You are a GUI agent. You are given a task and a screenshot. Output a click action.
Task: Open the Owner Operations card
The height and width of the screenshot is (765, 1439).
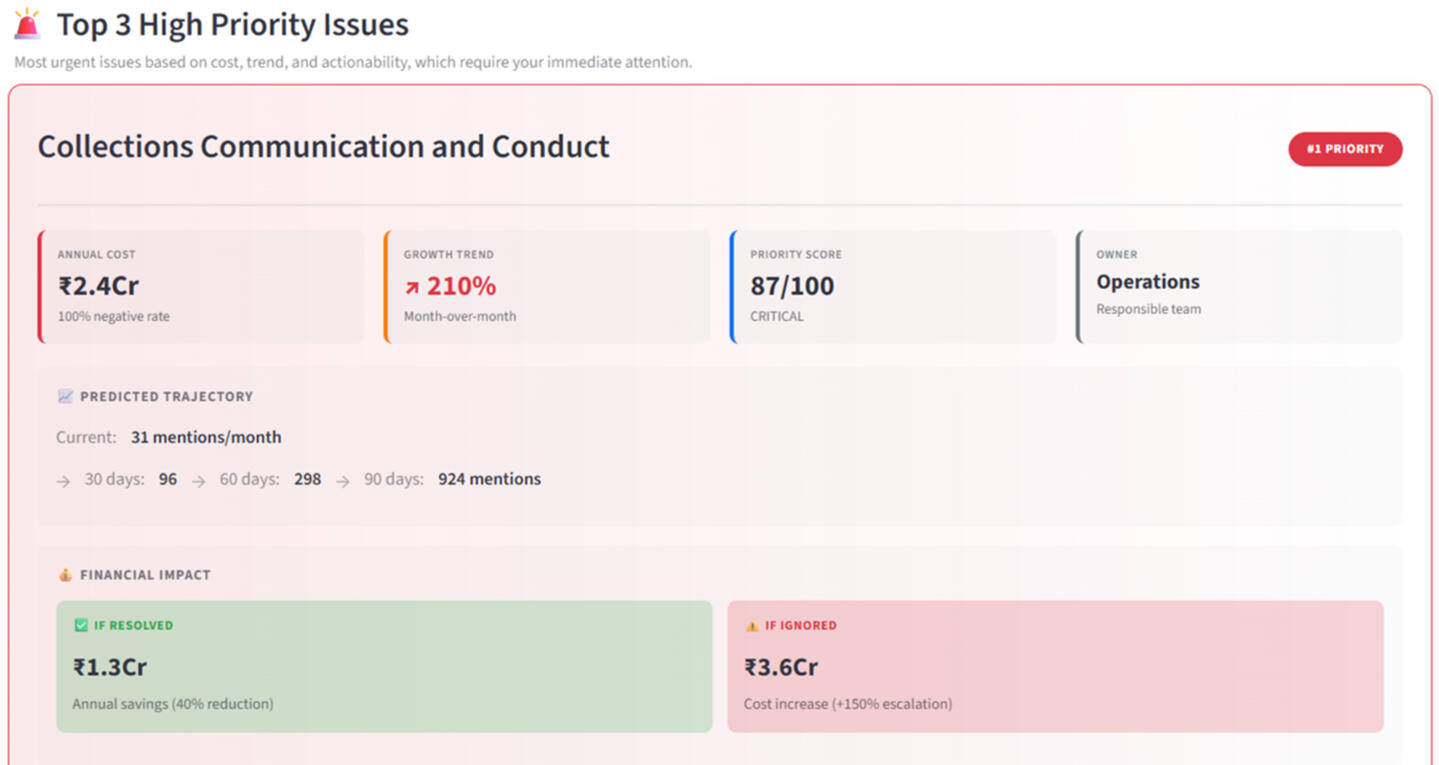[1239, 287]
